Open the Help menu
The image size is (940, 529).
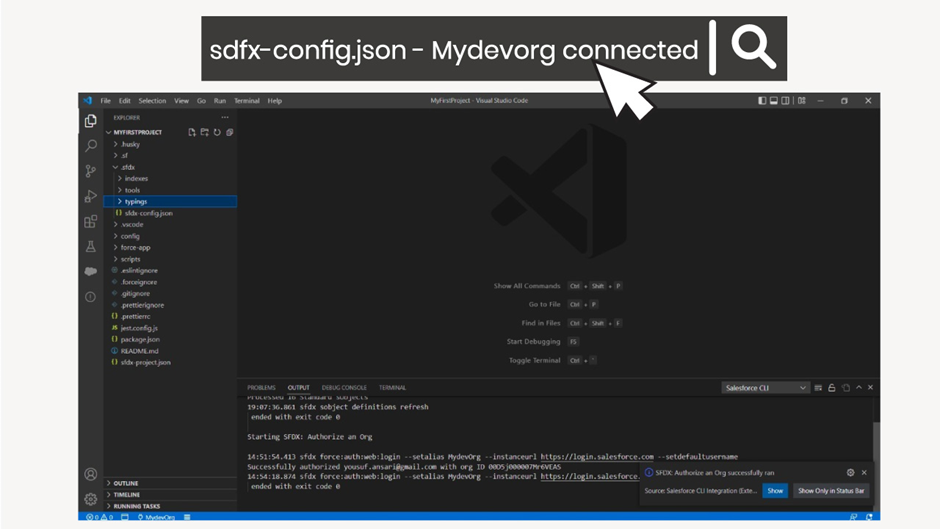[275, 101]
